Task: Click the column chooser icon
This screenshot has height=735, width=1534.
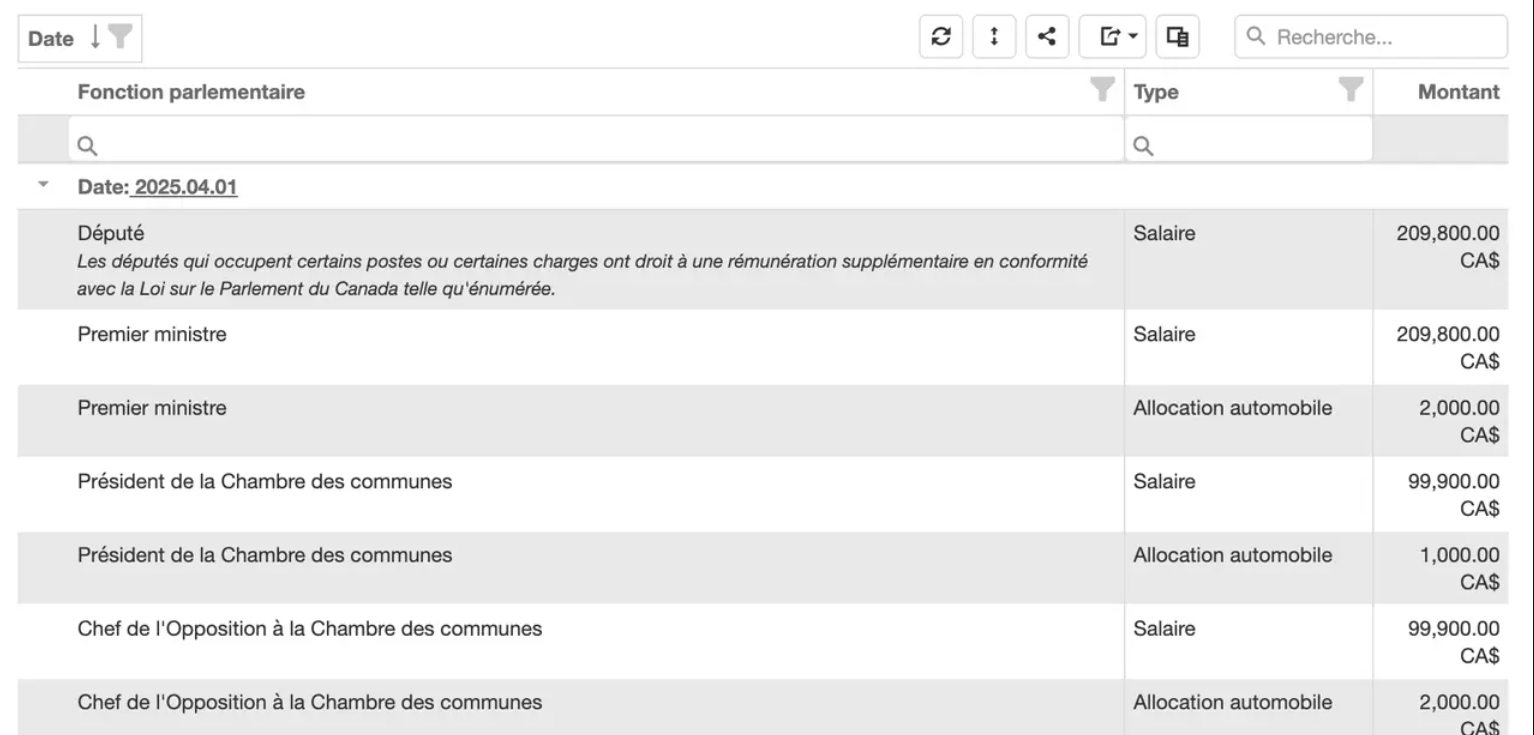Action: 1178,37
